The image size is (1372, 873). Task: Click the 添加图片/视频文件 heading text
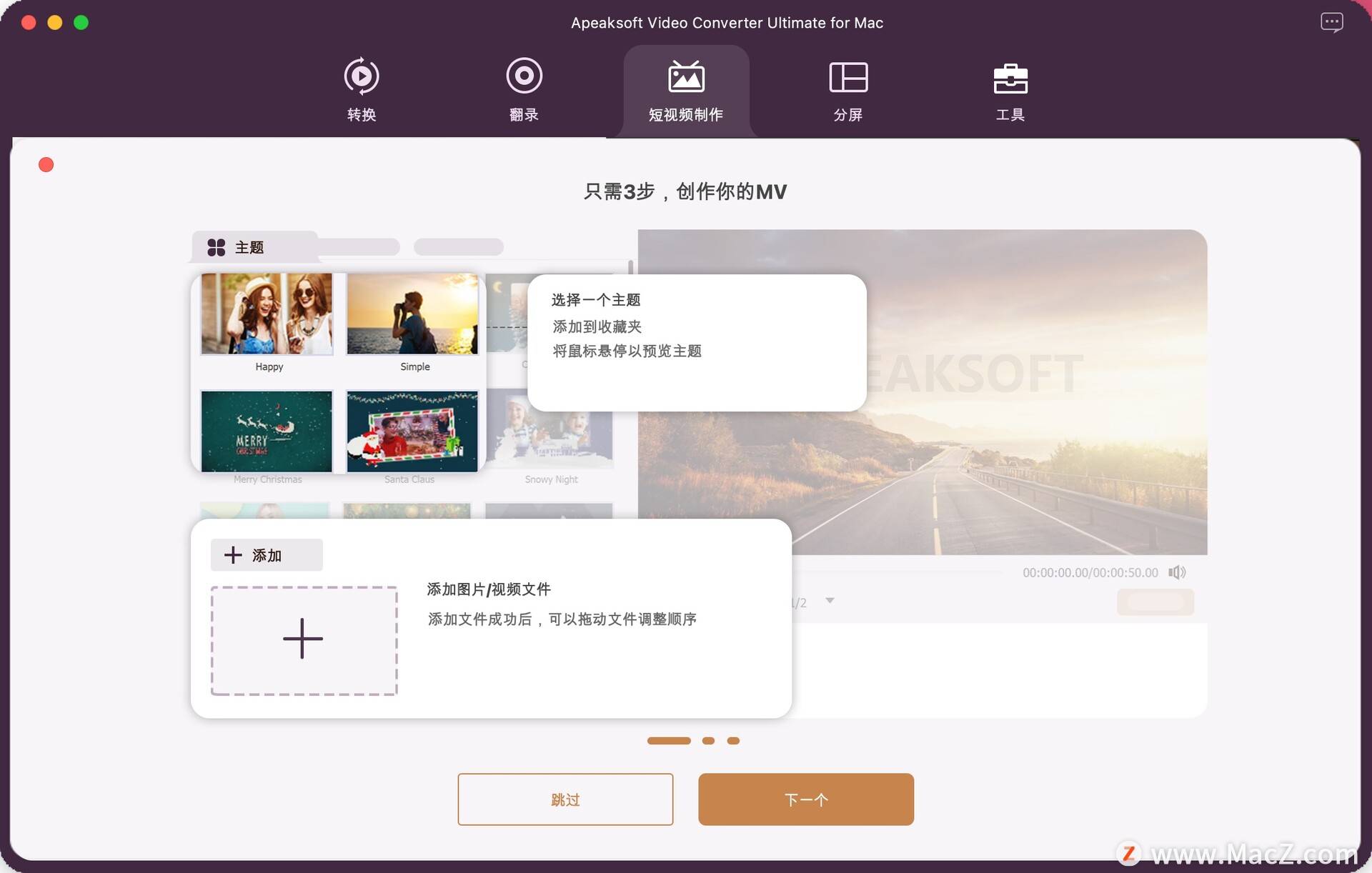pyautogui.click(x=489, y=589)
